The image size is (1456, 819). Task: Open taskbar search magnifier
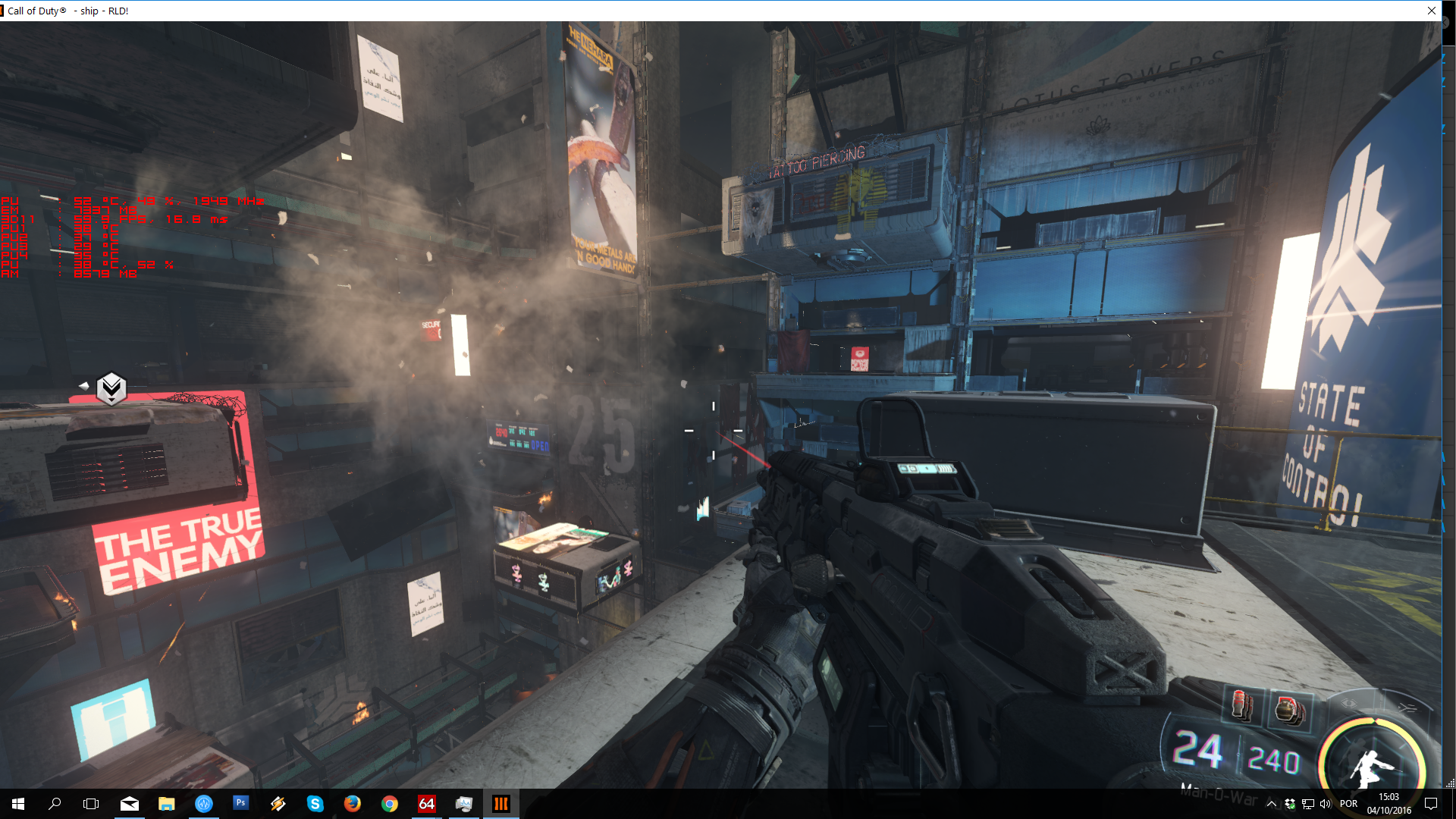[x=55, y=804]
